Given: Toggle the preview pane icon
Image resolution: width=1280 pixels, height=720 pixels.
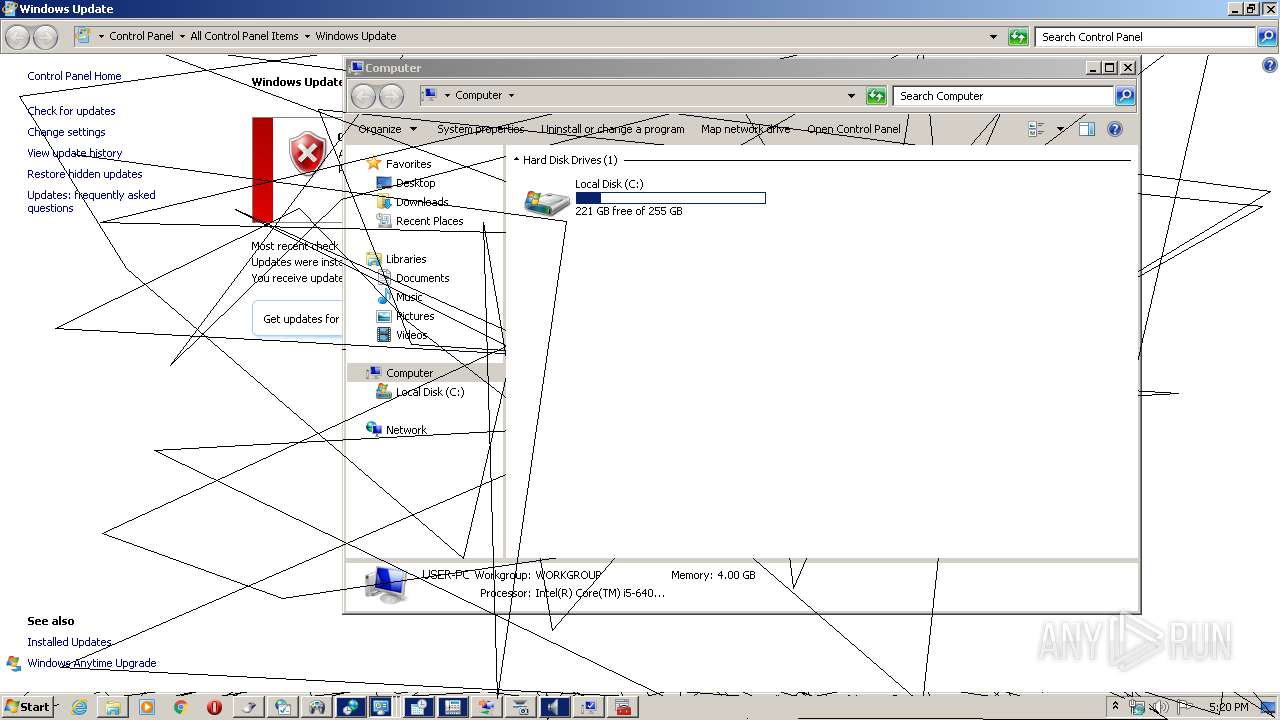Looking at the screenshot, I should [x=1087, y=129].
